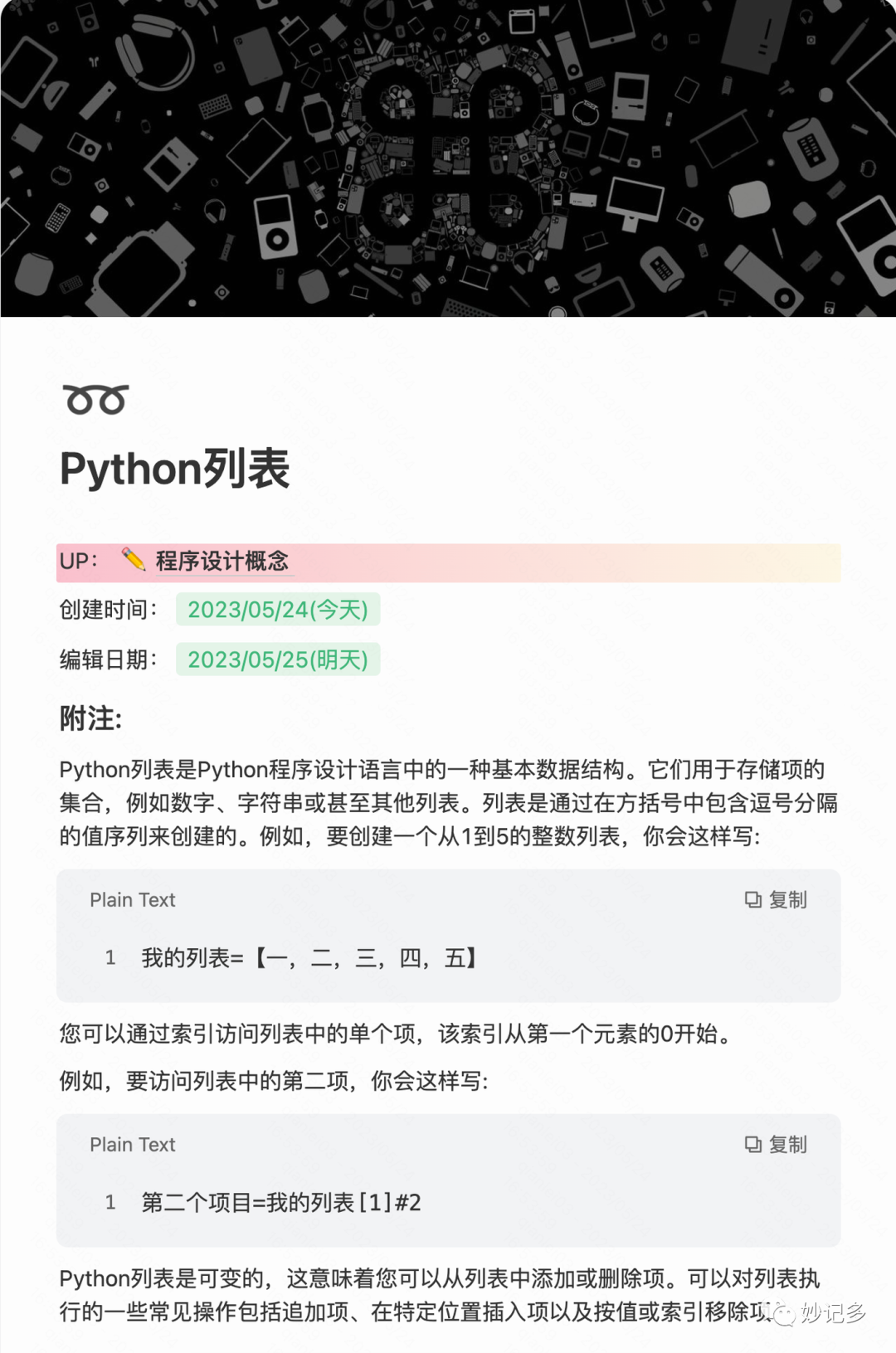Viewport: 896px width, 1353px height.
Task: Select the 附注: heading
Action: 90,718
